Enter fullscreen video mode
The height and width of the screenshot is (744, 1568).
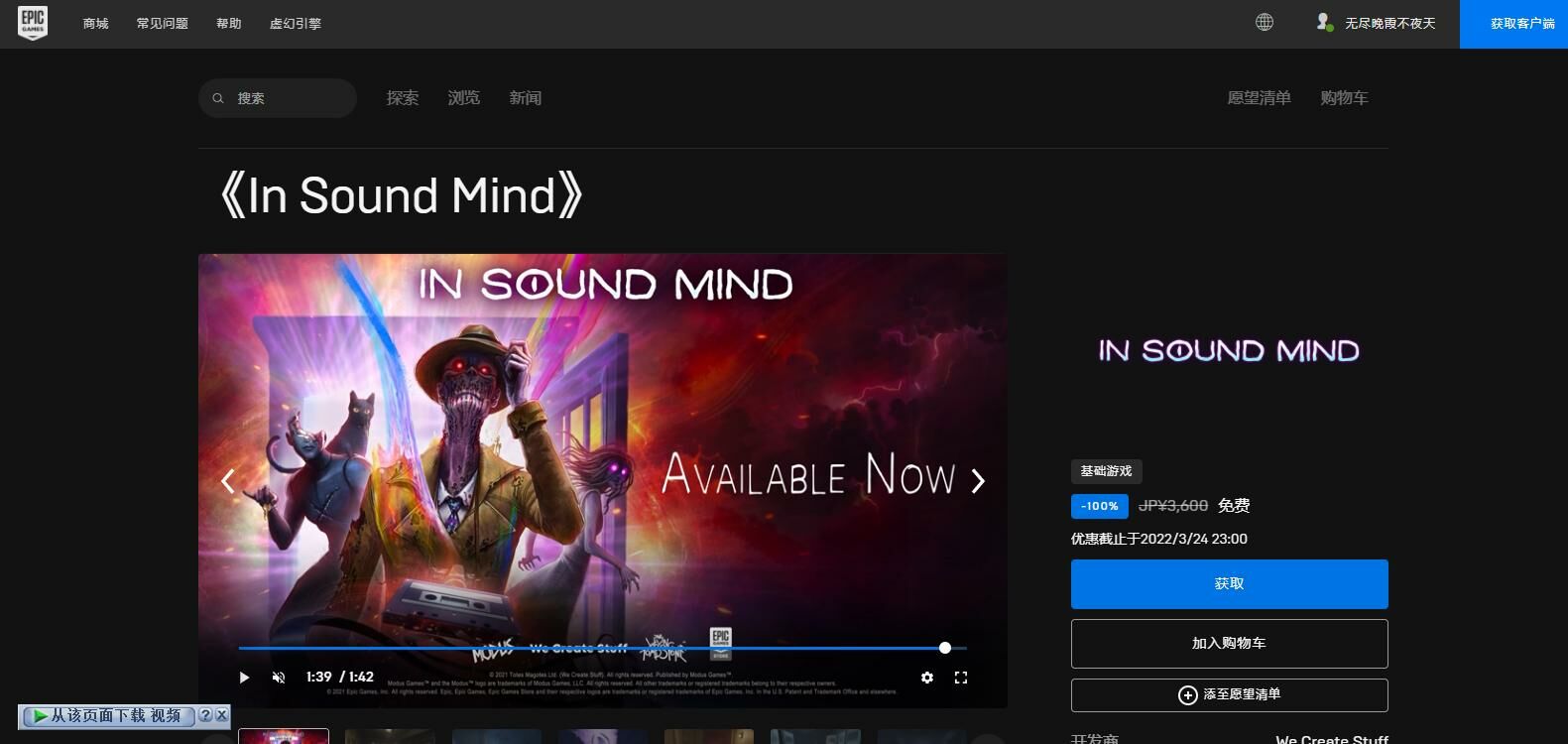960,678
